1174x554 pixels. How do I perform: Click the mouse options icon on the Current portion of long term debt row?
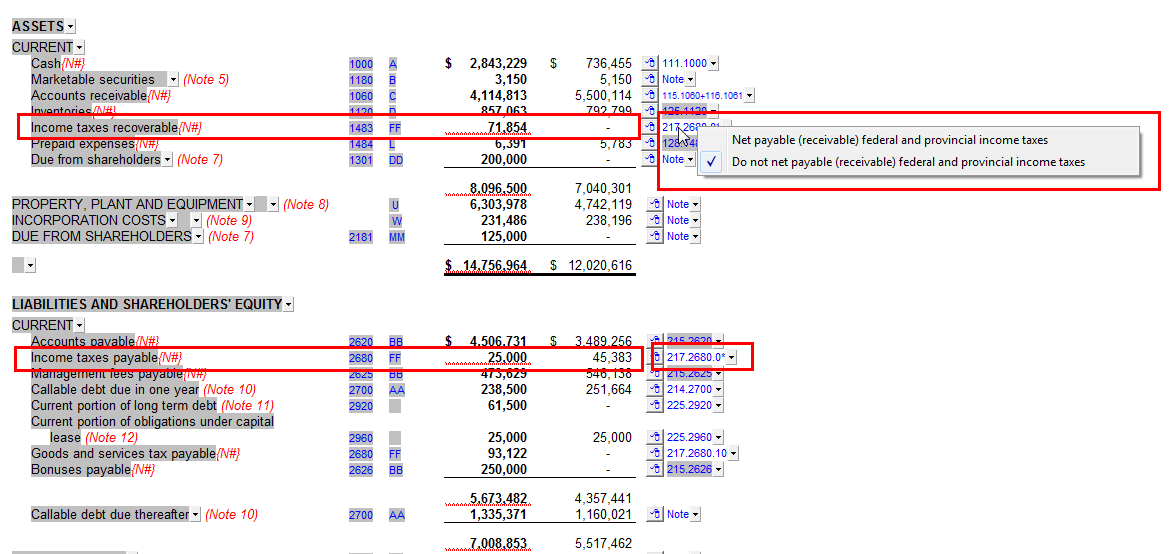655,406
